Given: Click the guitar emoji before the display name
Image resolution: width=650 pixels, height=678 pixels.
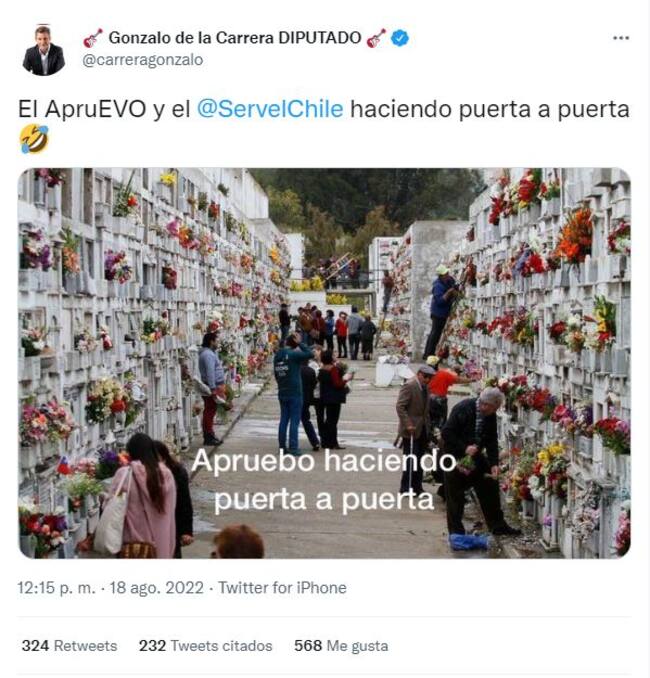Looking at the screenshot, I should (93, 38).
